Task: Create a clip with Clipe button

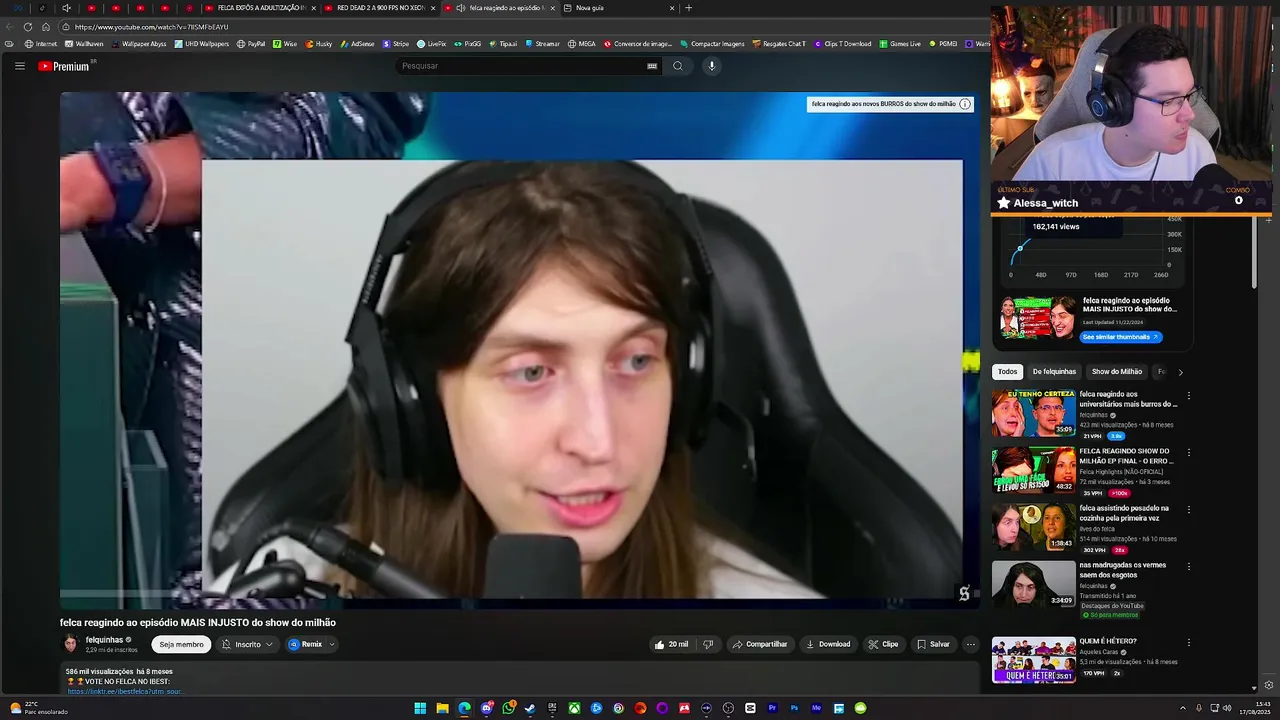Action: coord(883,644)
